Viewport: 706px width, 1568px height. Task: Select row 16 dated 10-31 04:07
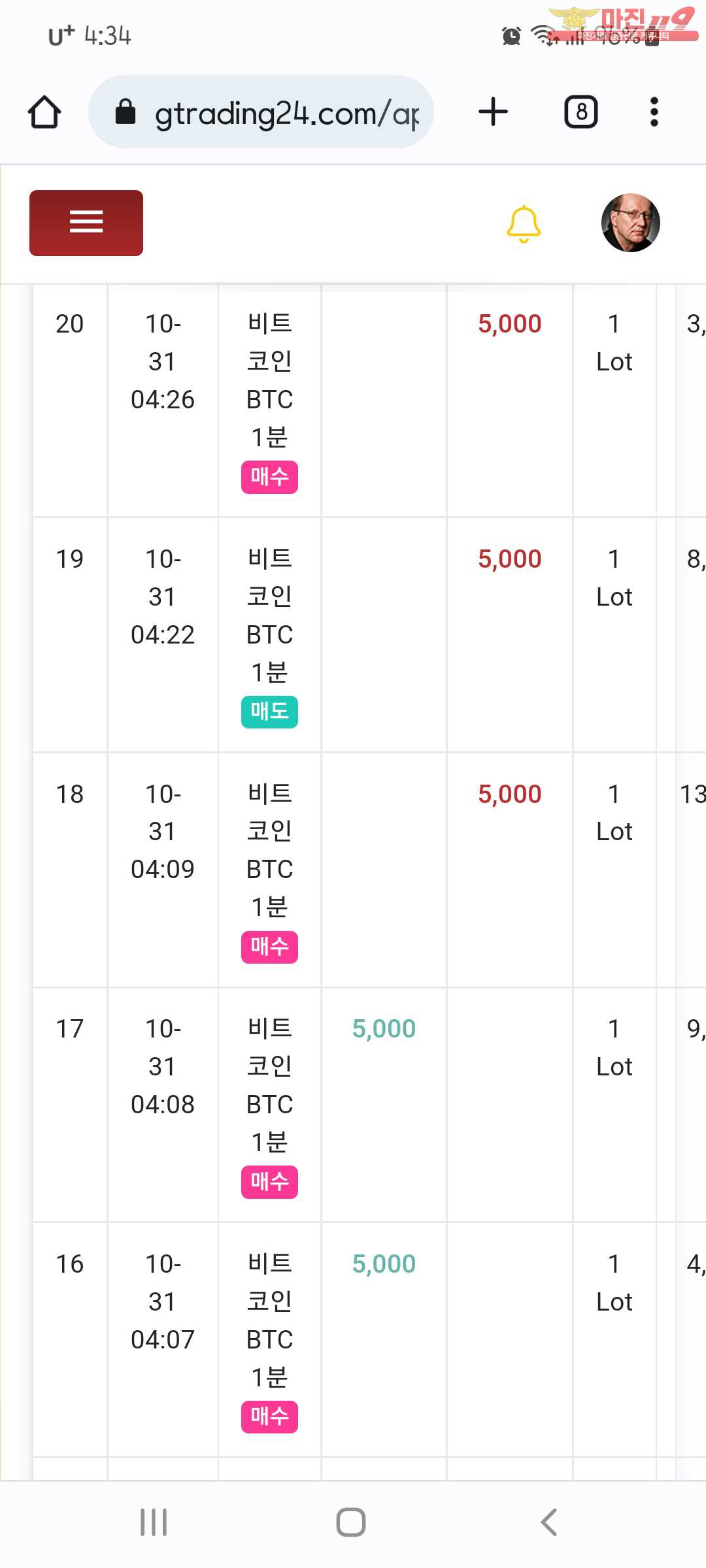click(369, 1339)
